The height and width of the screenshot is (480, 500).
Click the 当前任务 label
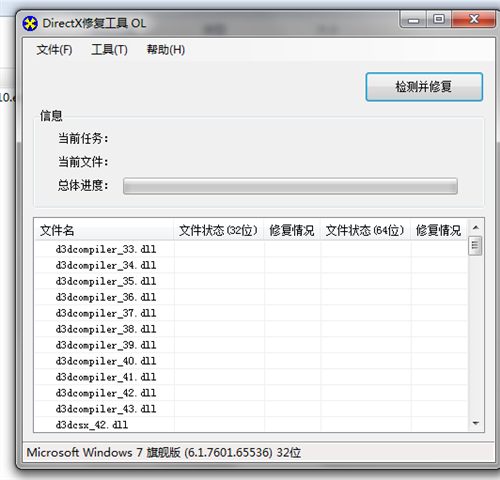83,138
